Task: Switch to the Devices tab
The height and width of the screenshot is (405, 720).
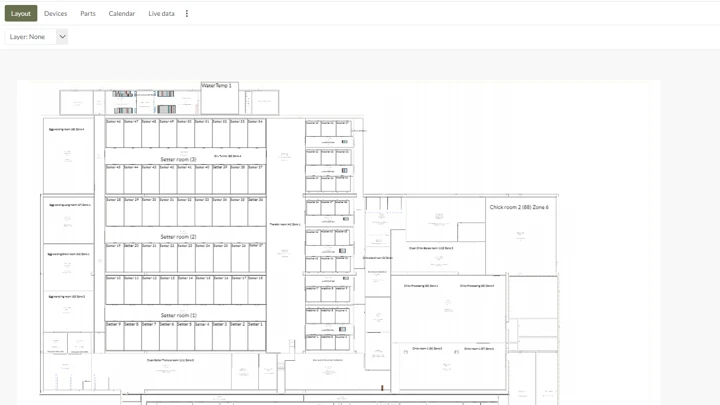Action: pos(56,14)
